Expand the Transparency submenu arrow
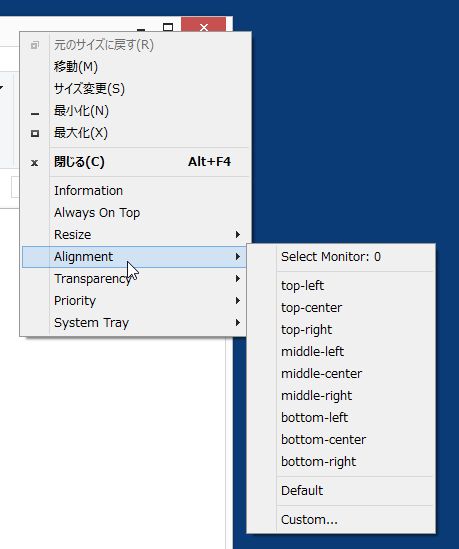 click(x=238, y=279)
